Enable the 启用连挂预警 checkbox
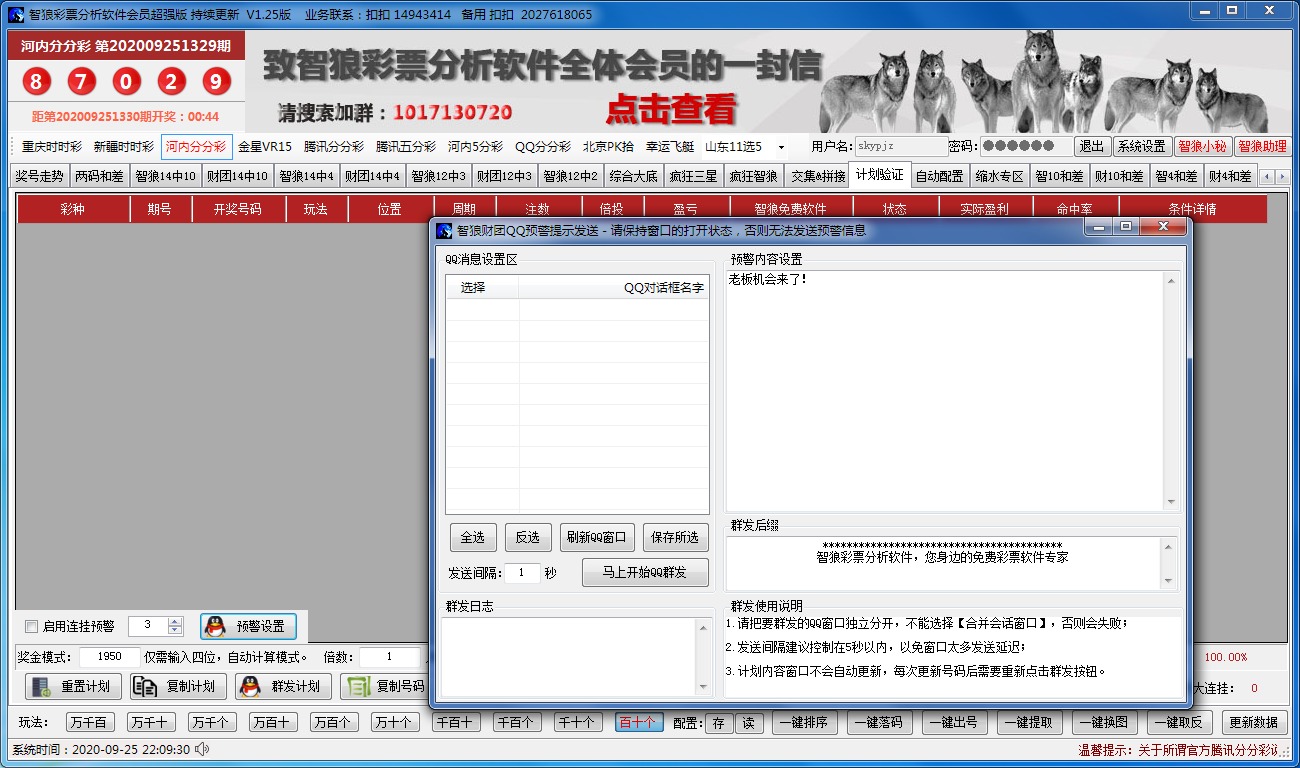 tap(31, 627)
